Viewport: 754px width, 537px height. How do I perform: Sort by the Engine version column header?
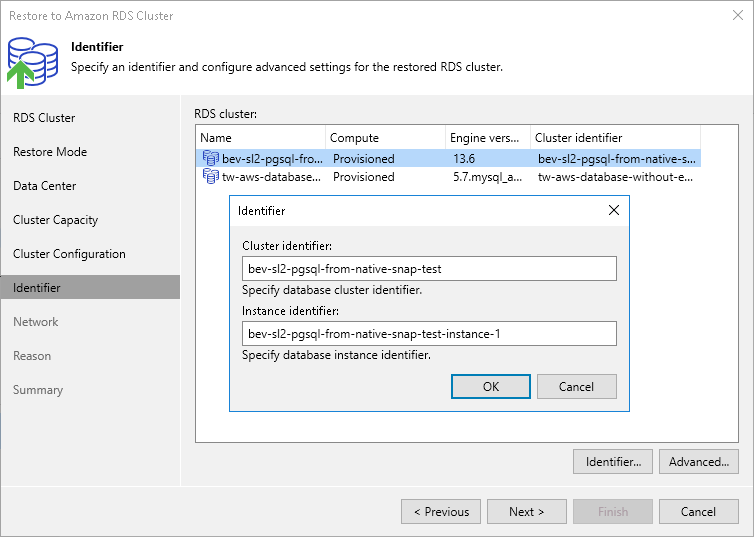(486, 138)
